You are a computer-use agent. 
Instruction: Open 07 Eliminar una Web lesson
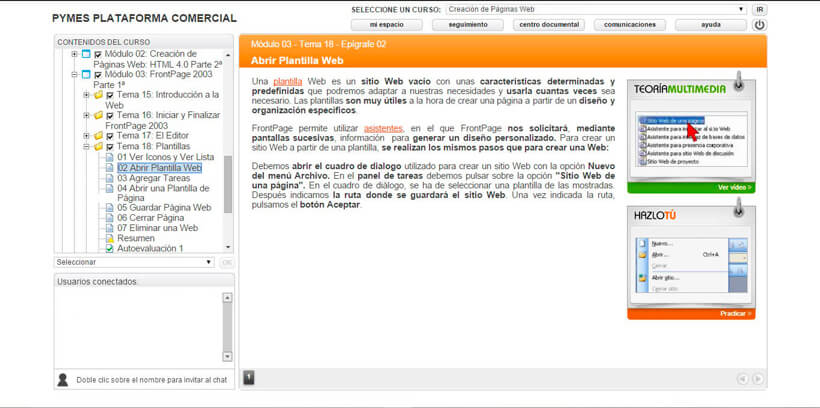(157, 228)
